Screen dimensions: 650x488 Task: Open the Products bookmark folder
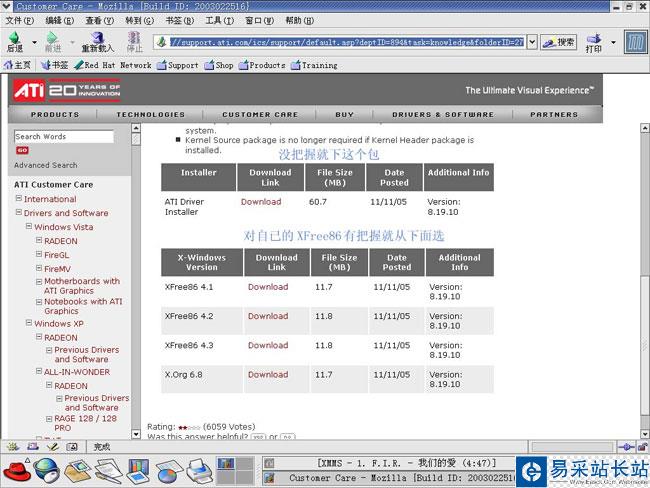262,65
